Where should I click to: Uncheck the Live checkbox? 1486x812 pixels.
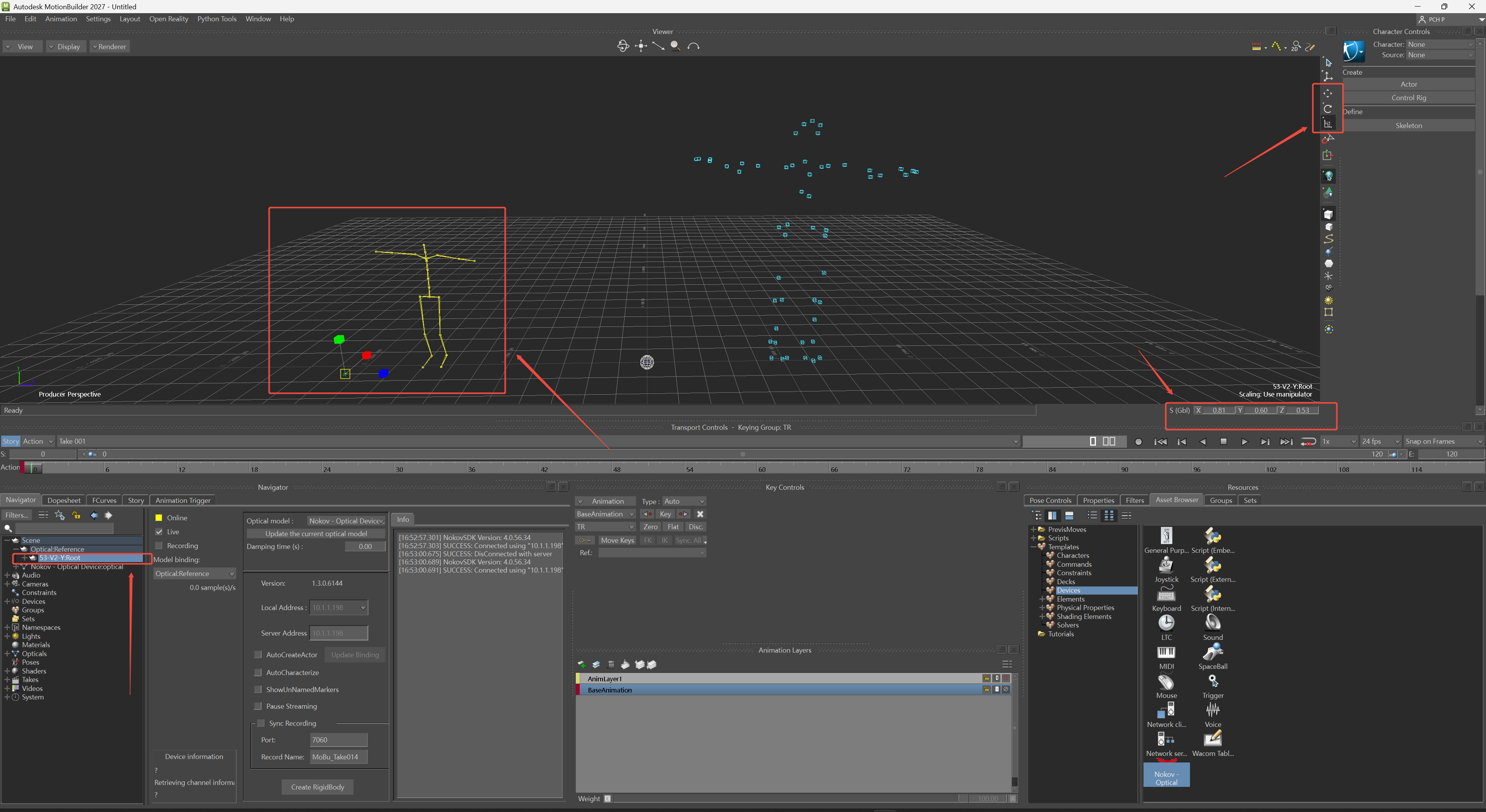pyautogui.click(x=159, y=532)
